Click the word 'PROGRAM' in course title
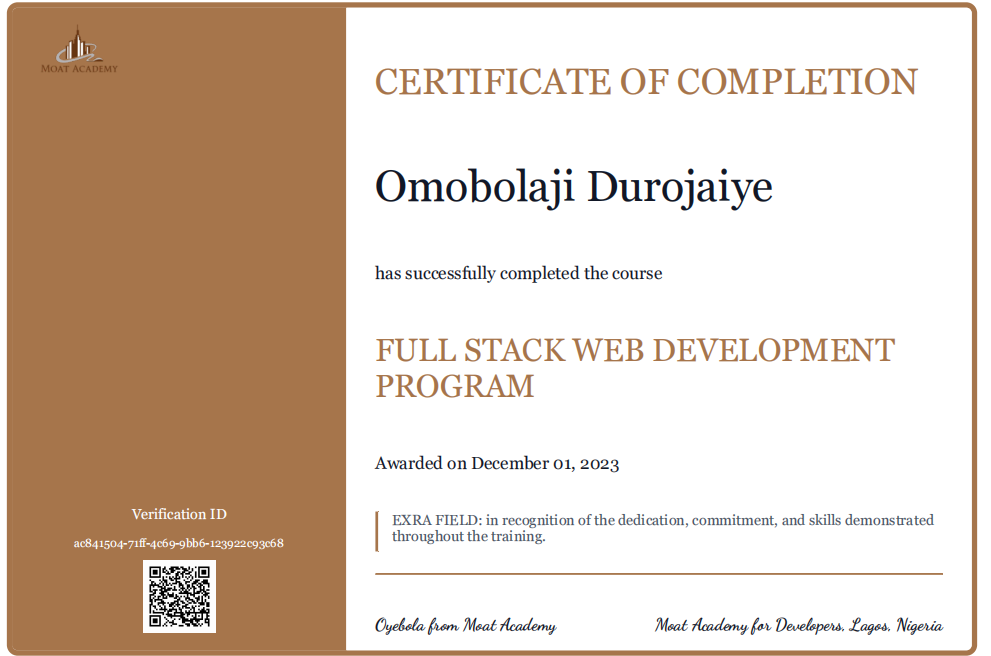This screenshot has height=656, width=991. pos(454,386)
